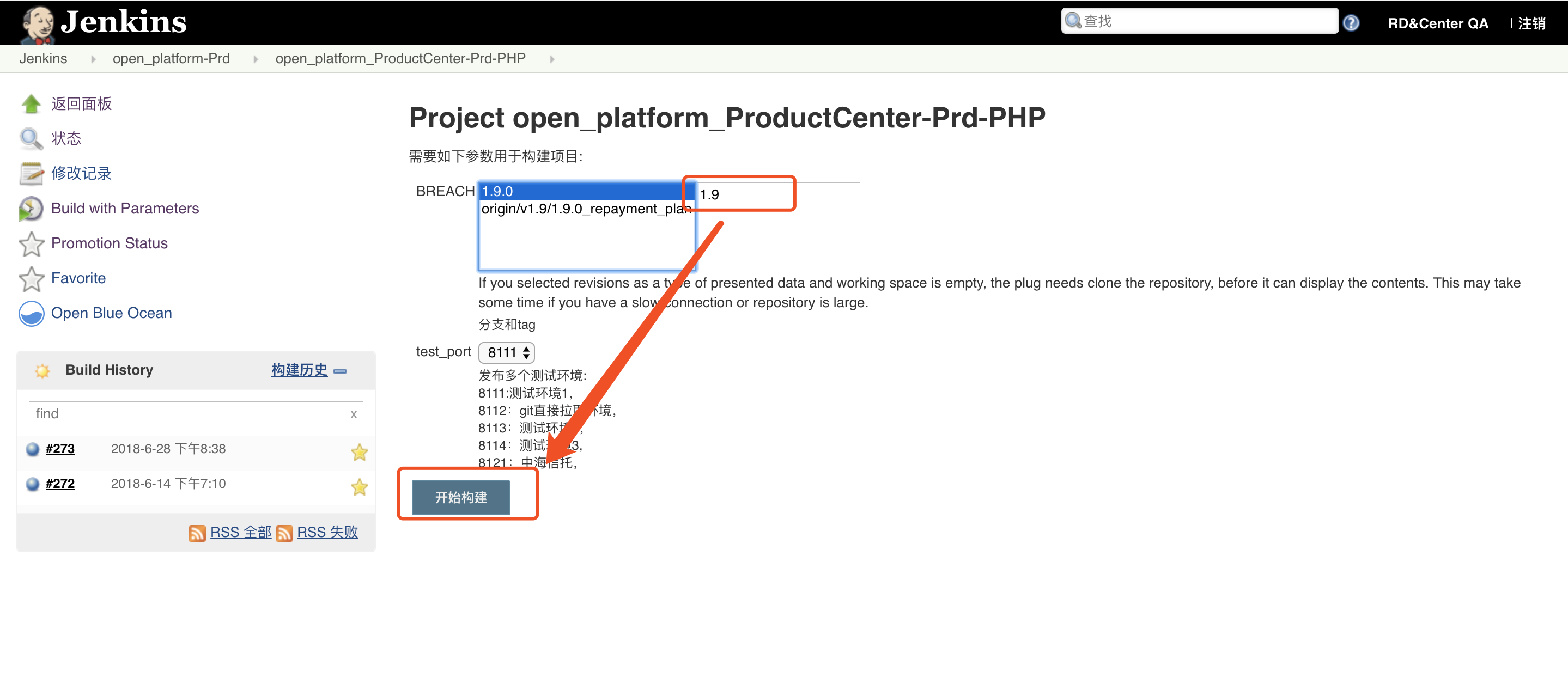Screen dimensions: 1568x684
Task: Click the green up-arrow back to dashboard icon
Action: [x=31, y=104]
